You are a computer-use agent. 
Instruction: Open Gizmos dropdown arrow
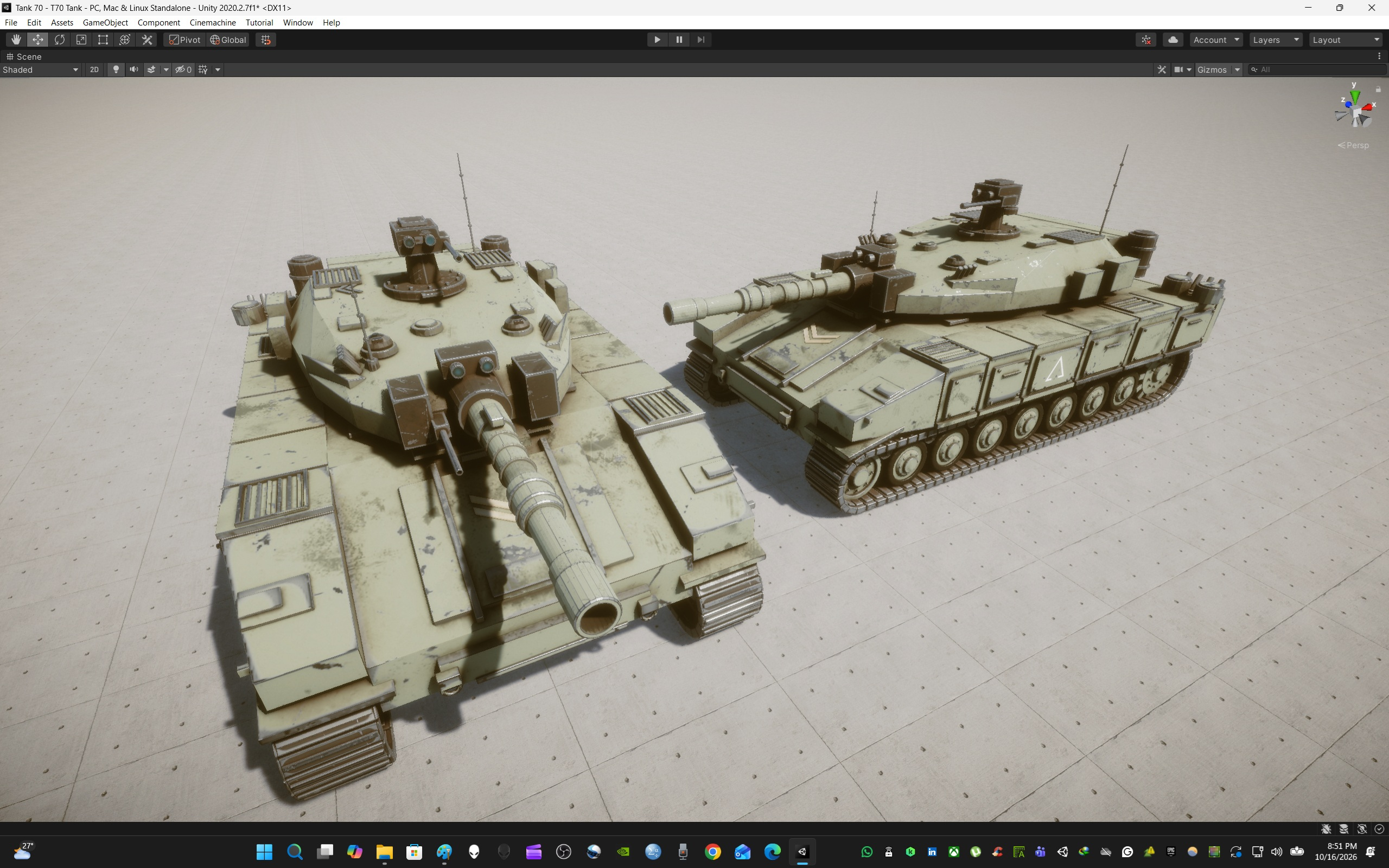(x=1238, y=69)
